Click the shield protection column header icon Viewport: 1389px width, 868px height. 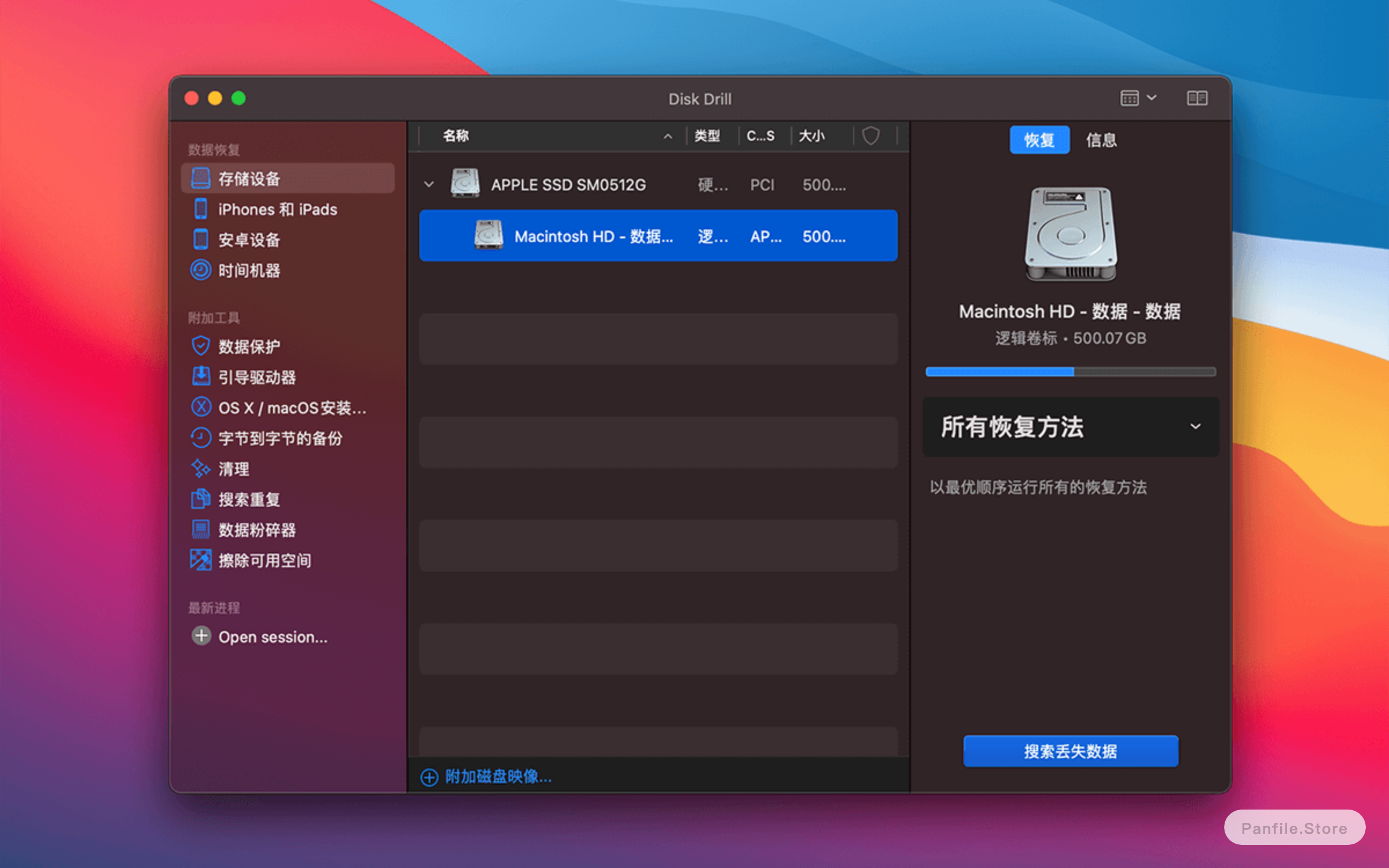point(871,136)
